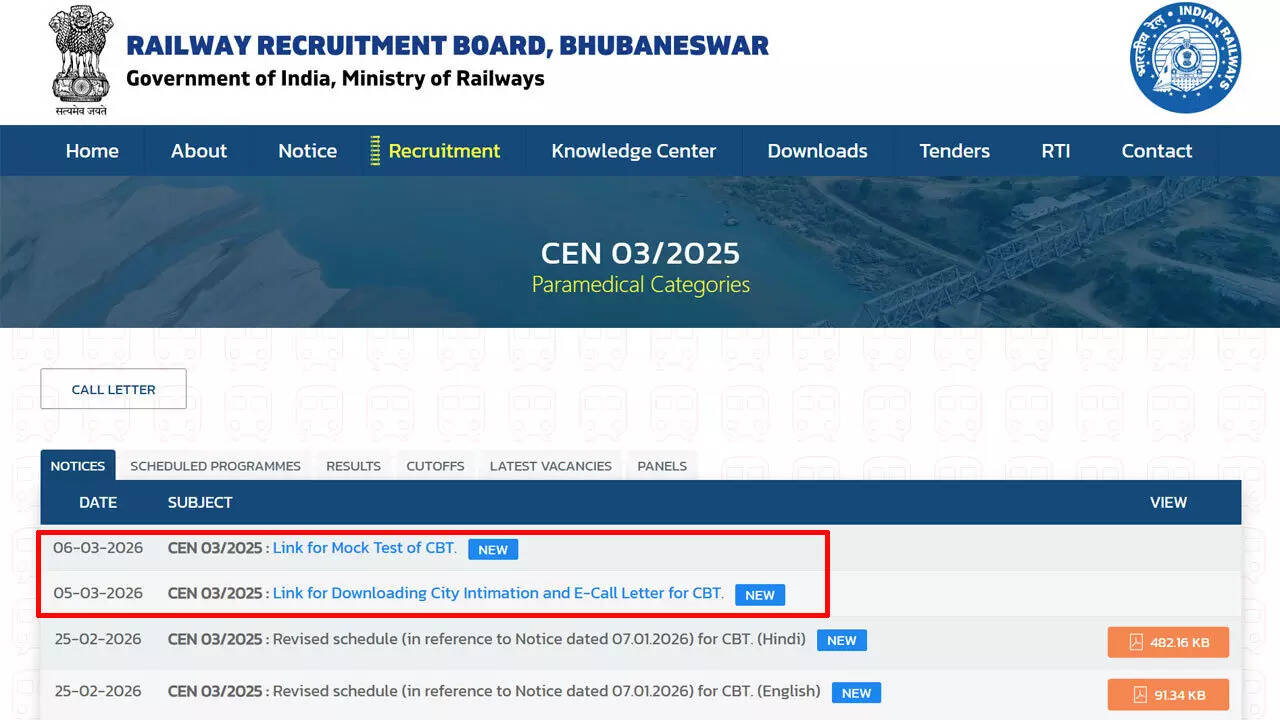This screenshot has width=1280, height=720.
Task: Click the CALL LETTER button
Action: (113, 389)
